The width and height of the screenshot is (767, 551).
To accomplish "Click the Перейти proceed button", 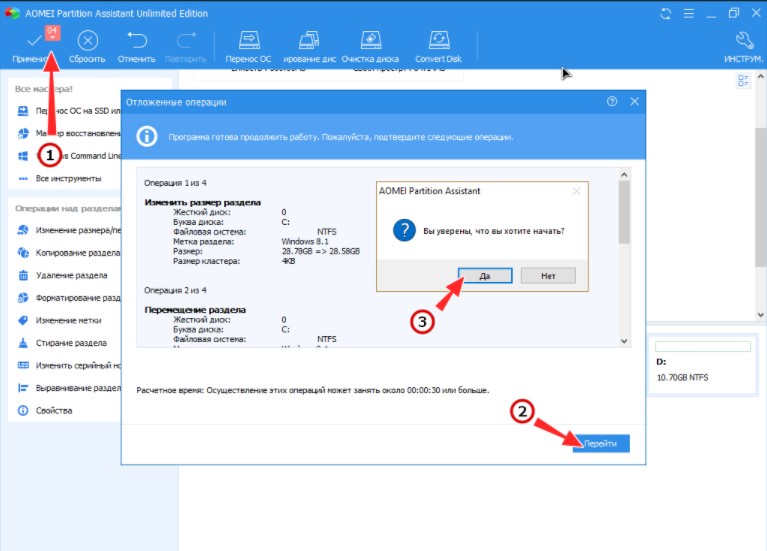I will pyautogui.click(x=601, y=443).
